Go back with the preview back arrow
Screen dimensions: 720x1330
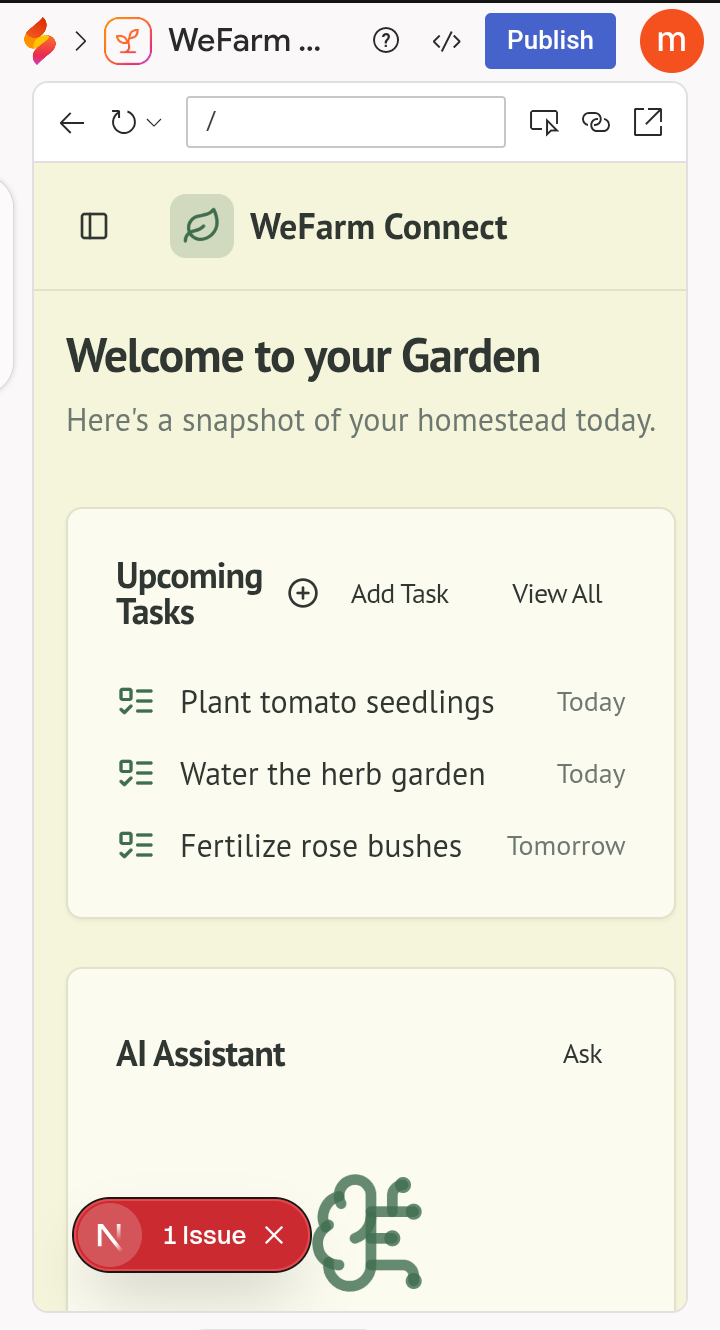point(72,123)
